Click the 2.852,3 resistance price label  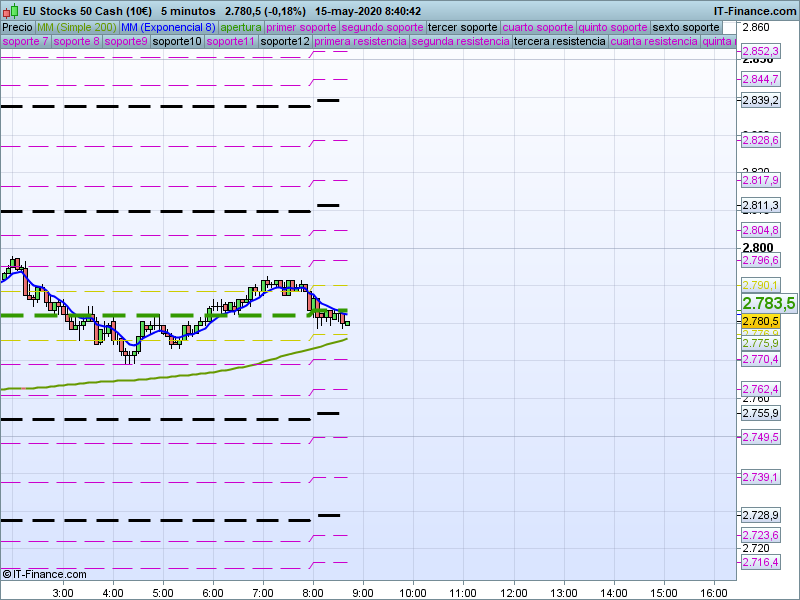[761, 51]
